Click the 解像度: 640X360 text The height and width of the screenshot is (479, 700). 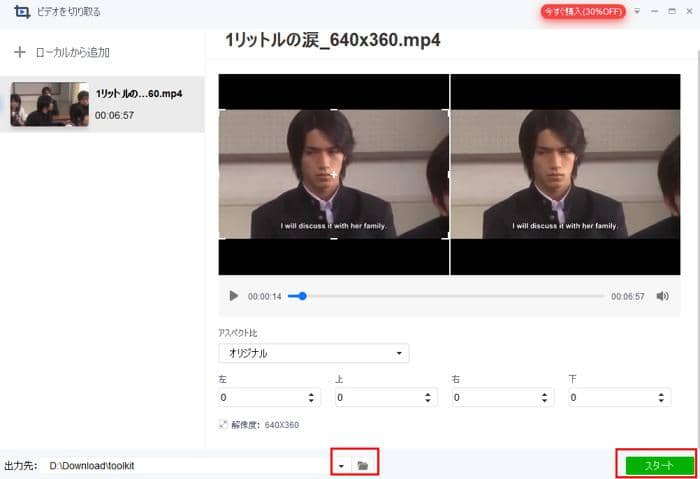click(x=265, y=425)
